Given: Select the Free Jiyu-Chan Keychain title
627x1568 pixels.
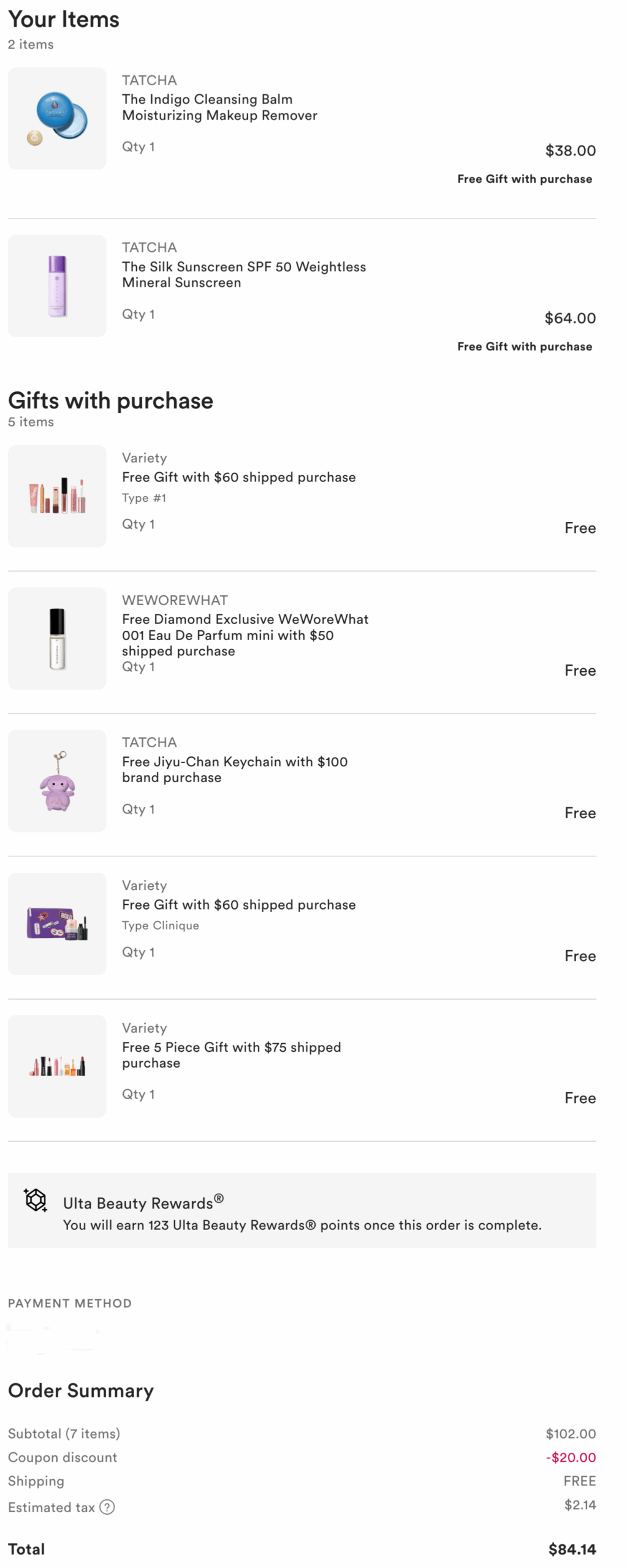Looking at the screenshot, I should [234, 769].
